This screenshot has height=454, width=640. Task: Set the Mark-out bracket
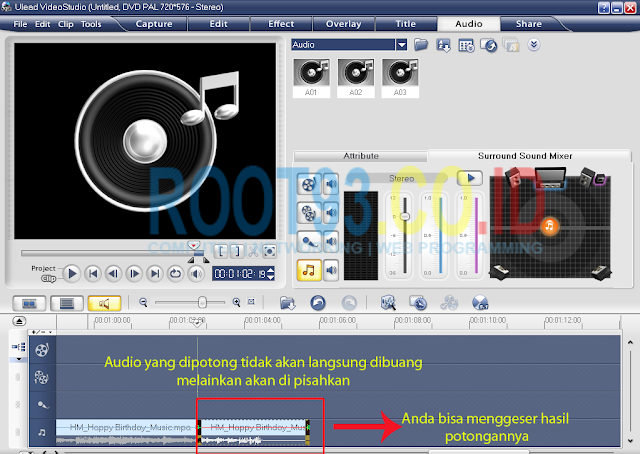pyautogui.click(x=237, y=251)
